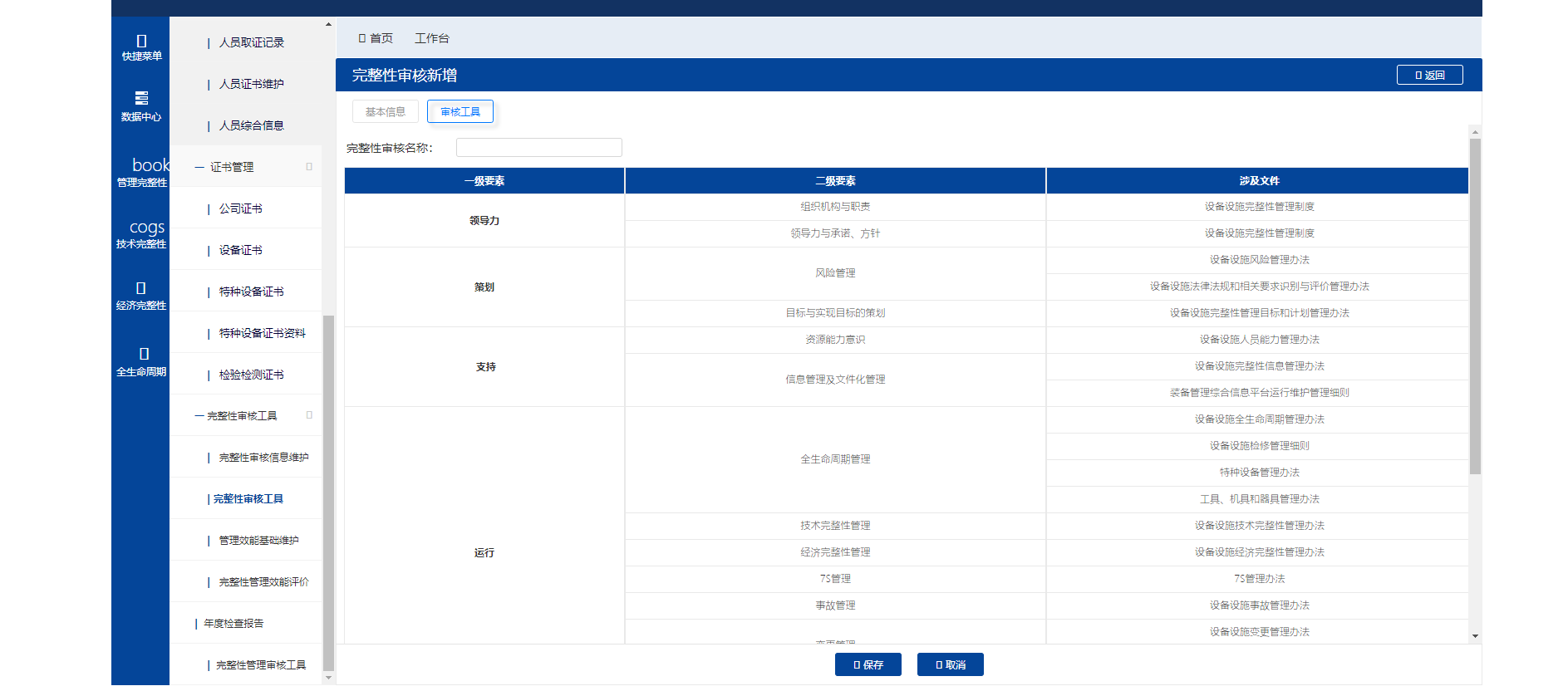Click the 领导力 cell
This screenshot has width=1568, height=691.
click(x=484, y=221)
